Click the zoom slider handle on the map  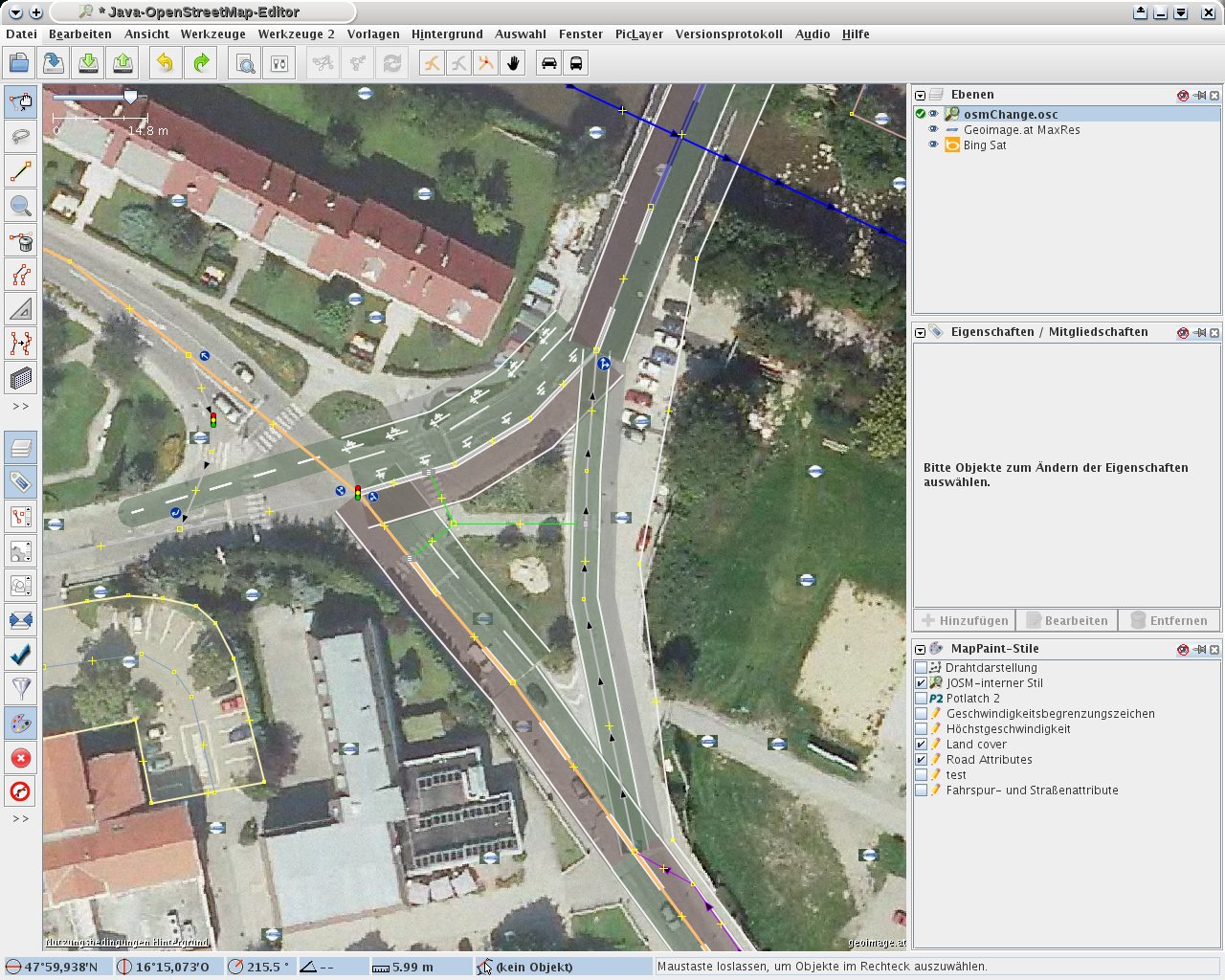tap(130, 97)
